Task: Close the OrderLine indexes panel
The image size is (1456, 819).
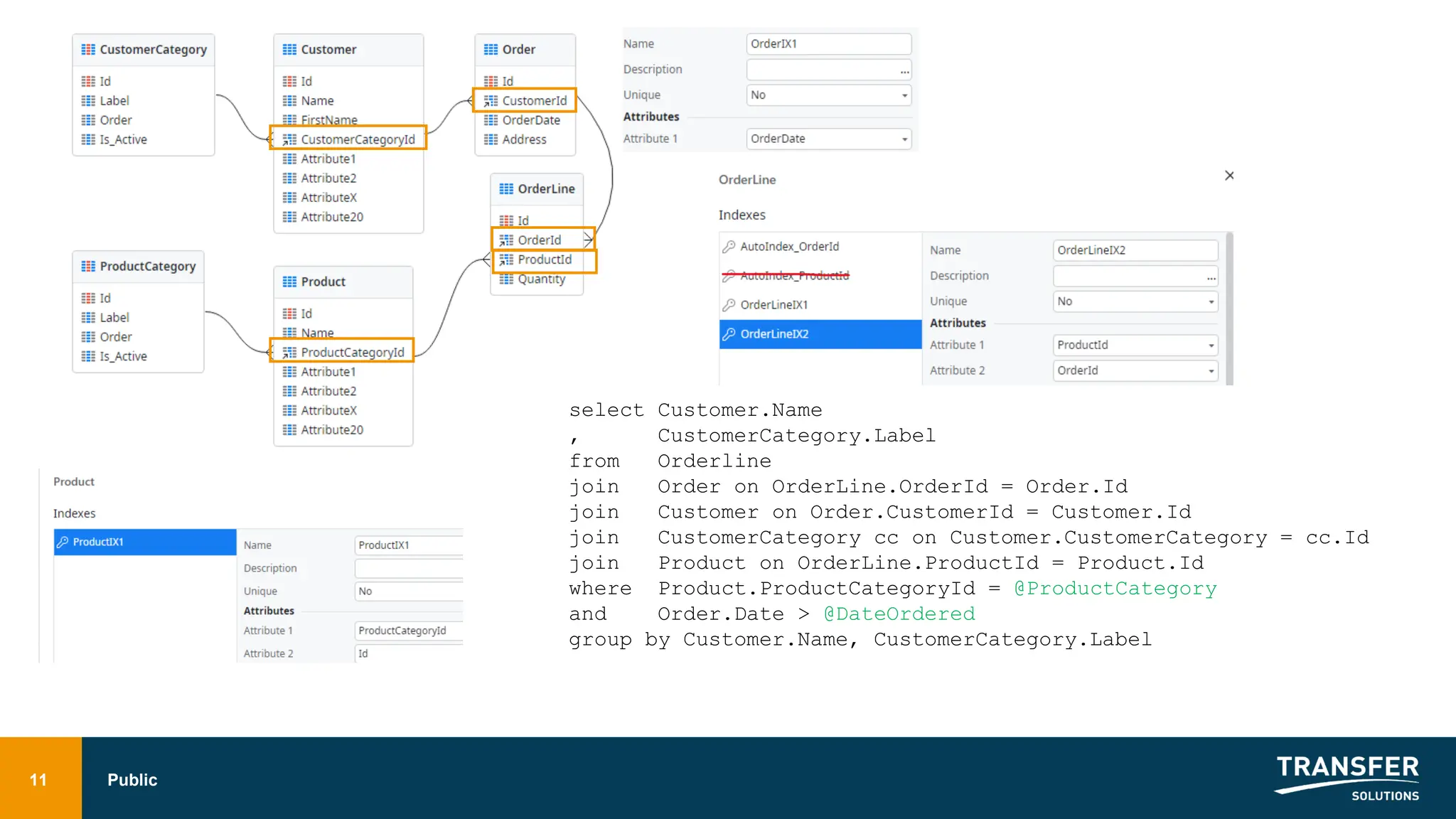Action: point(1229,176)
